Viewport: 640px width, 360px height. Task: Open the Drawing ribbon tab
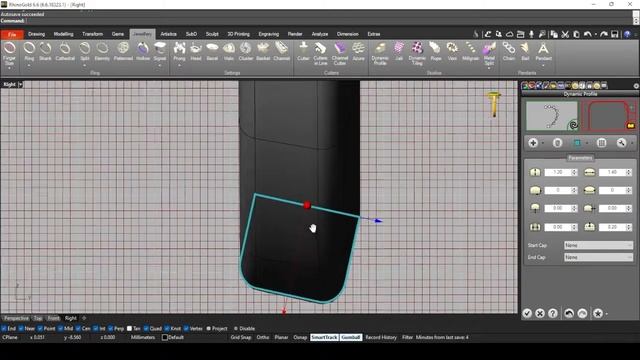[37, 34]
